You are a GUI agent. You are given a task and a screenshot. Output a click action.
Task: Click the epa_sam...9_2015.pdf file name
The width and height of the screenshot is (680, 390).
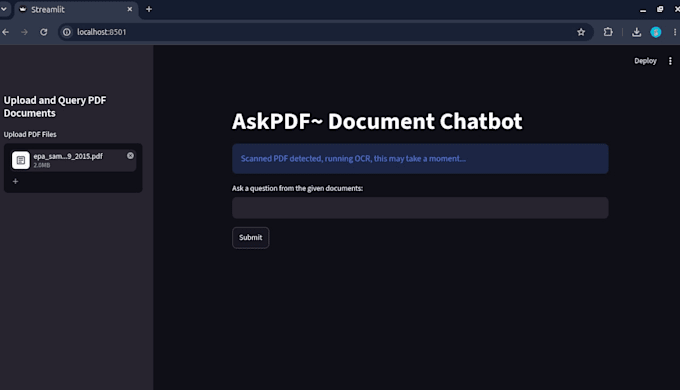coord(68,156)
